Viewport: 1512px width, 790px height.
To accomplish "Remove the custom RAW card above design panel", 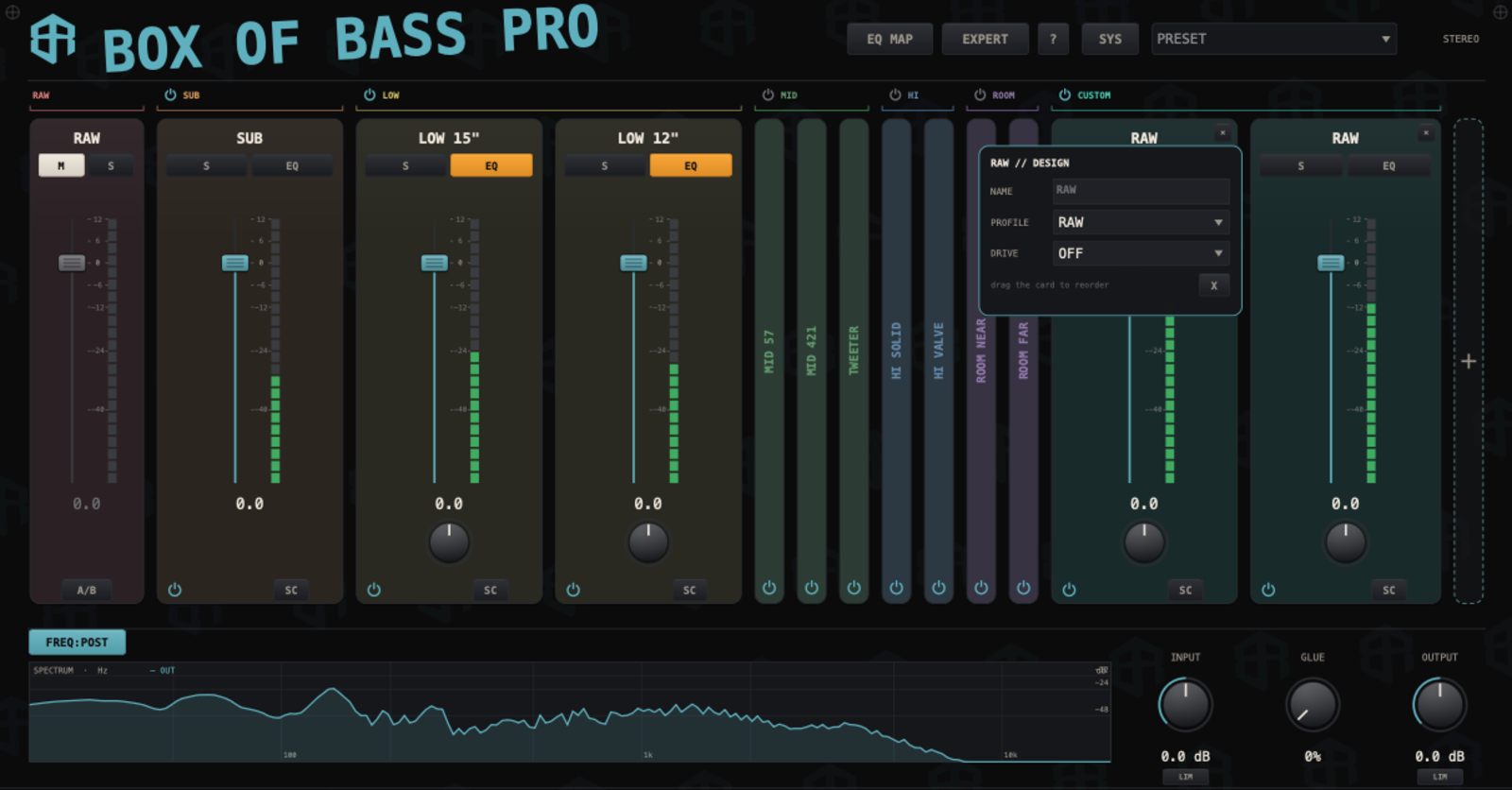I will 1222,132.
